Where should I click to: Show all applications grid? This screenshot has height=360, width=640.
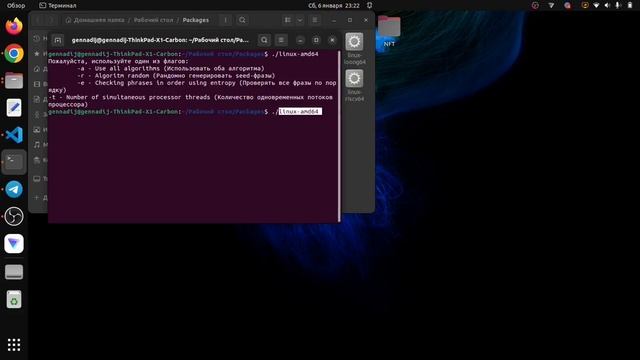[x=14, y=345]
